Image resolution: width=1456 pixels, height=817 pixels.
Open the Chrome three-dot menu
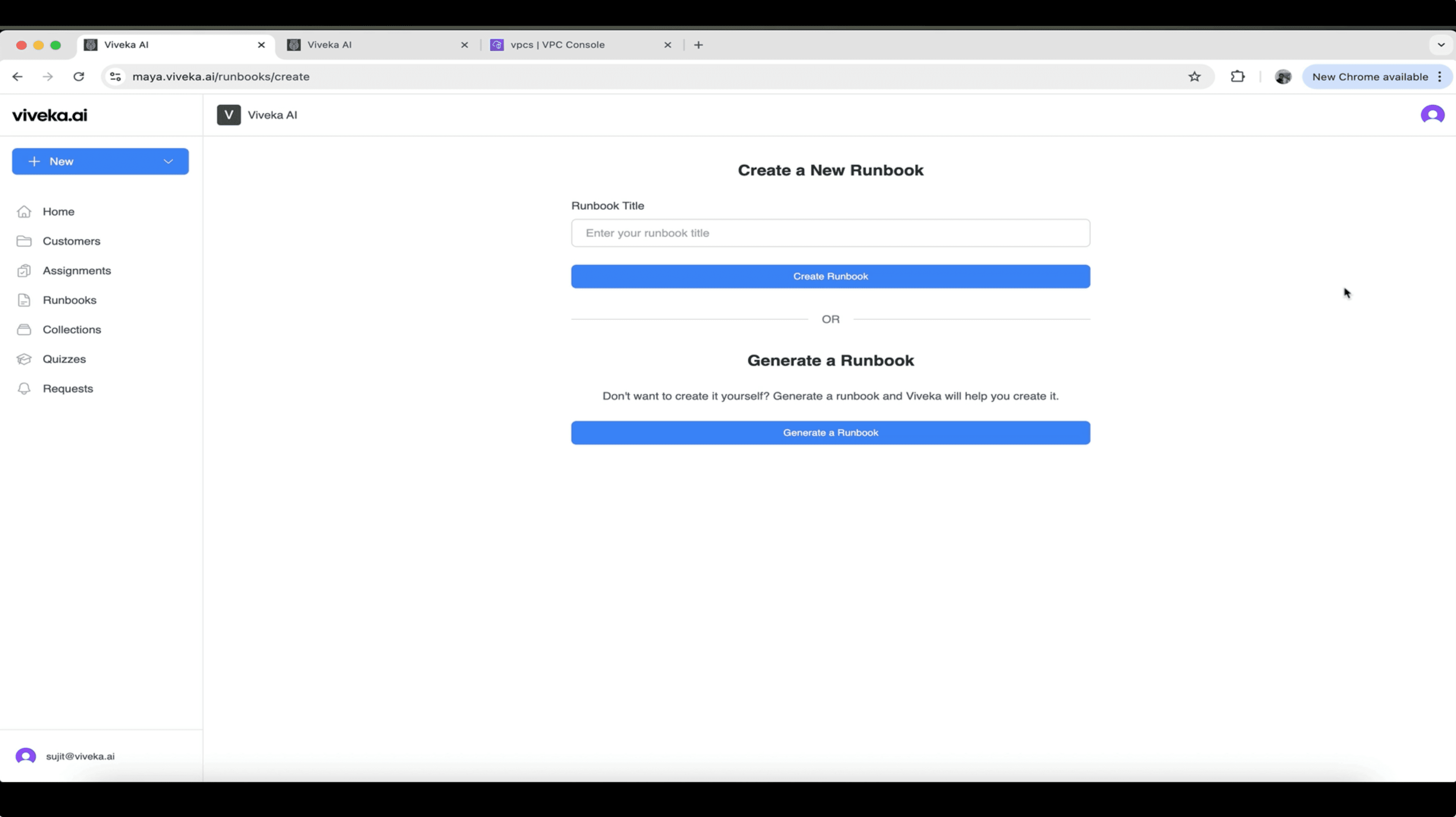tap(1440, 77)
